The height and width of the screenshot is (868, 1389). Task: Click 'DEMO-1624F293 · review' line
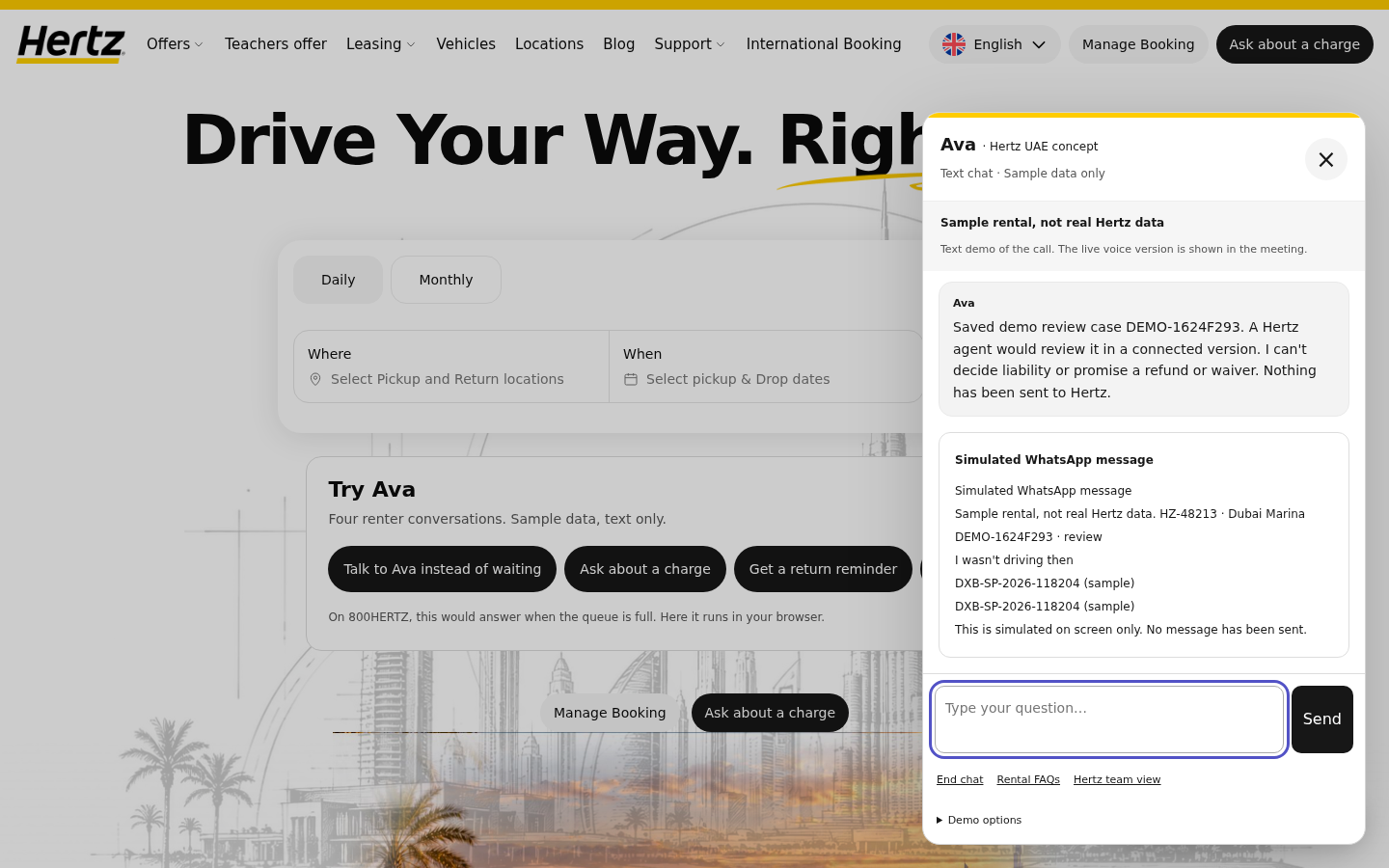(1028, 537)
